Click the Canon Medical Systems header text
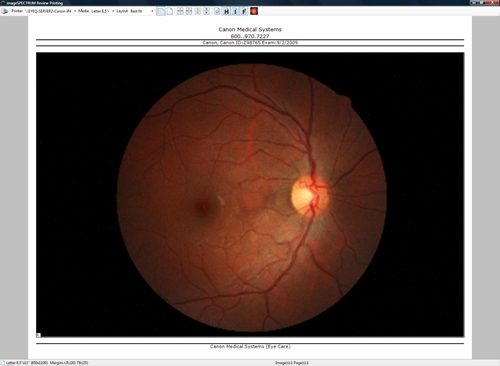500x366 pixels. coord(250,29)
